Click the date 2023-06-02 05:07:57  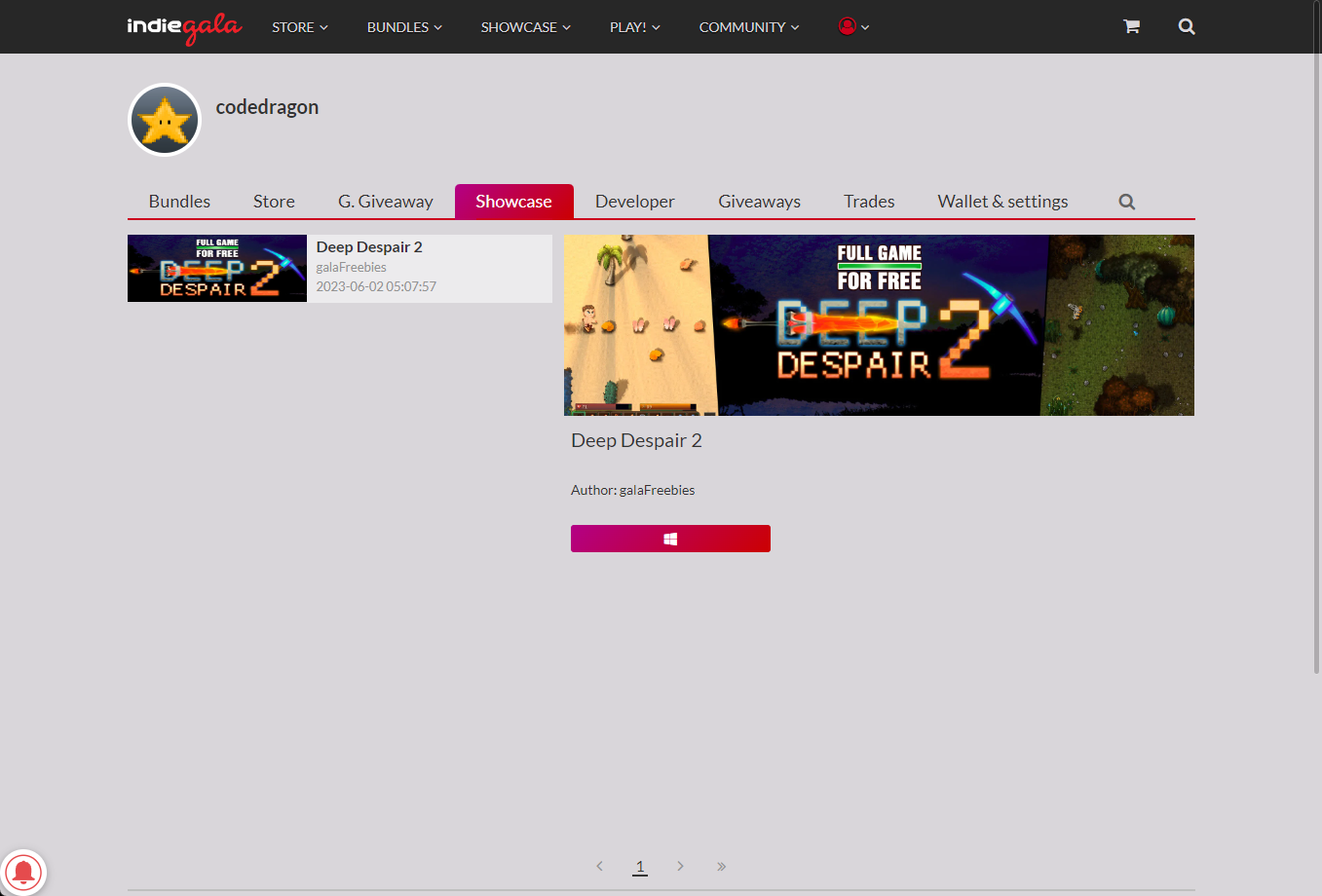(376, 286)
